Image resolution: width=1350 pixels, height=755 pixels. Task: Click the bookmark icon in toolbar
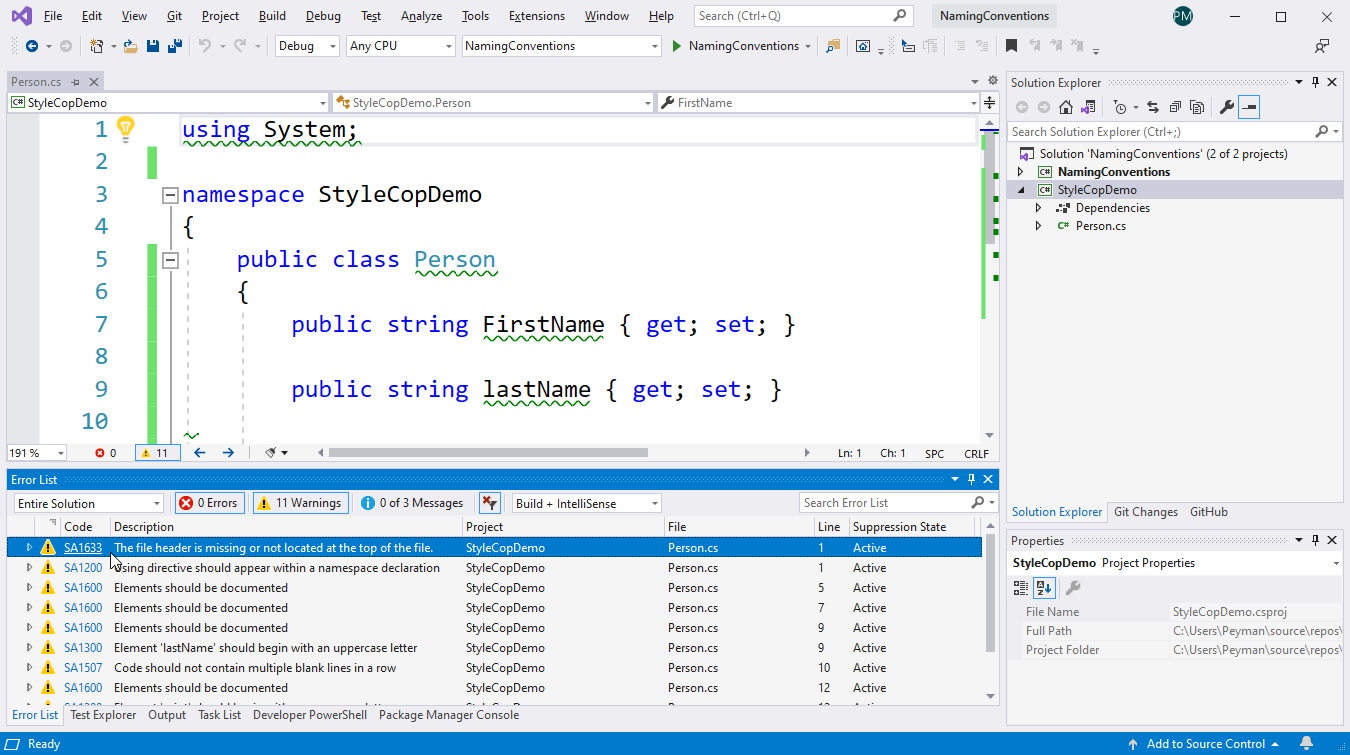[1012, 46]
